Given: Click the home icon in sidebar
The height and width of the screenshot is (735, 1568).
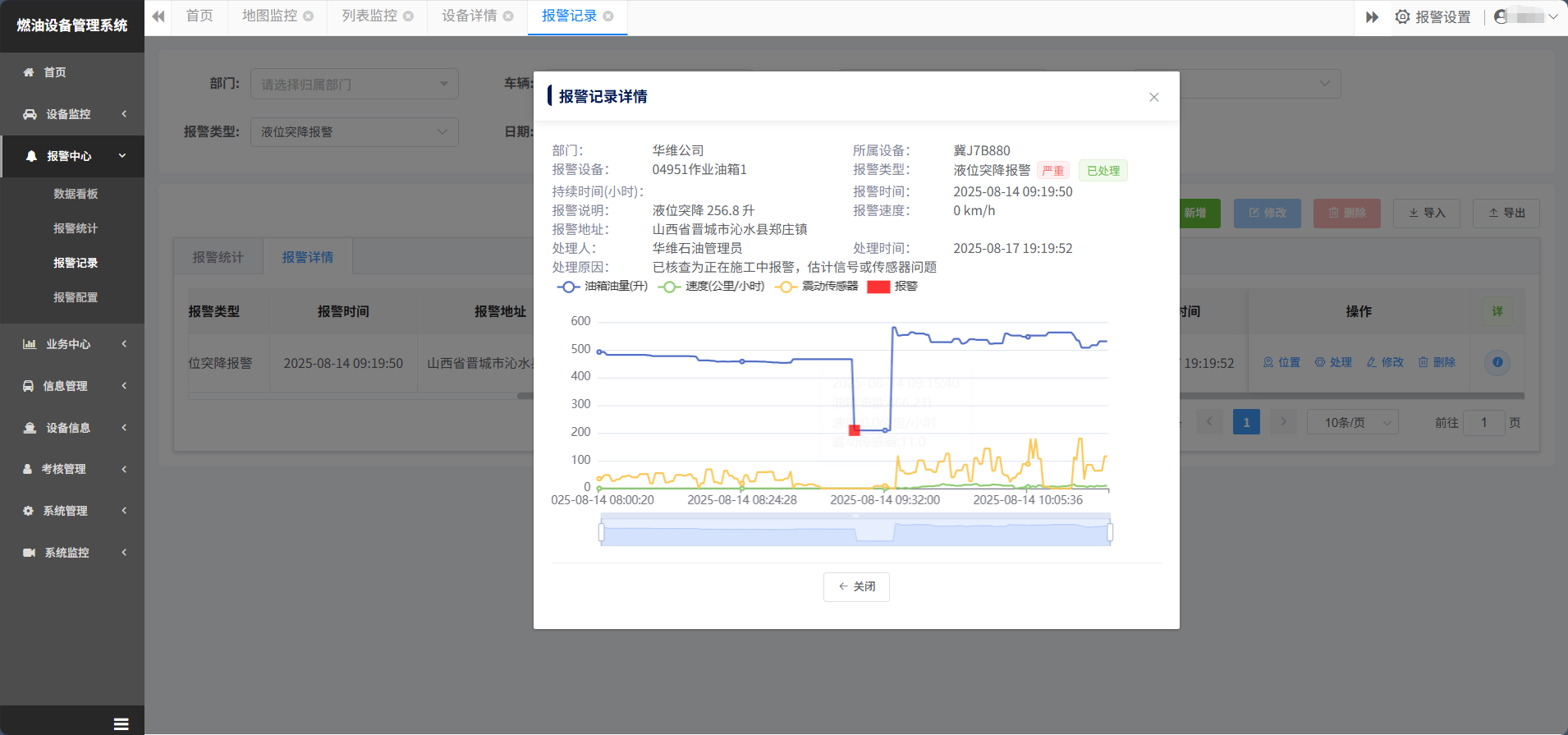Looking at the screenshot, I should 29,72.
